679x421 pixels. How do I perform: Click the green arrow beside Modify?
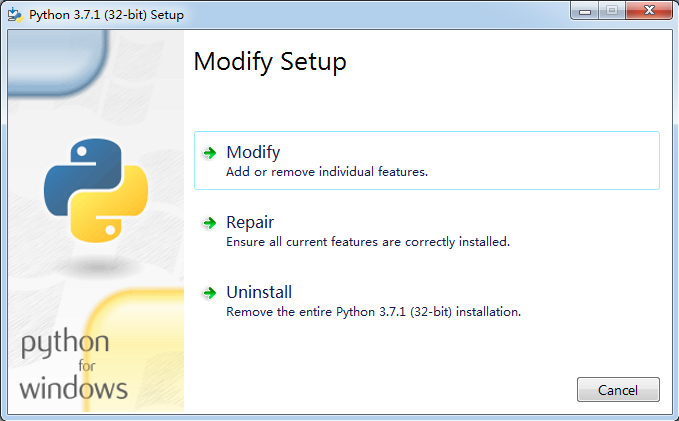point(209,153)
